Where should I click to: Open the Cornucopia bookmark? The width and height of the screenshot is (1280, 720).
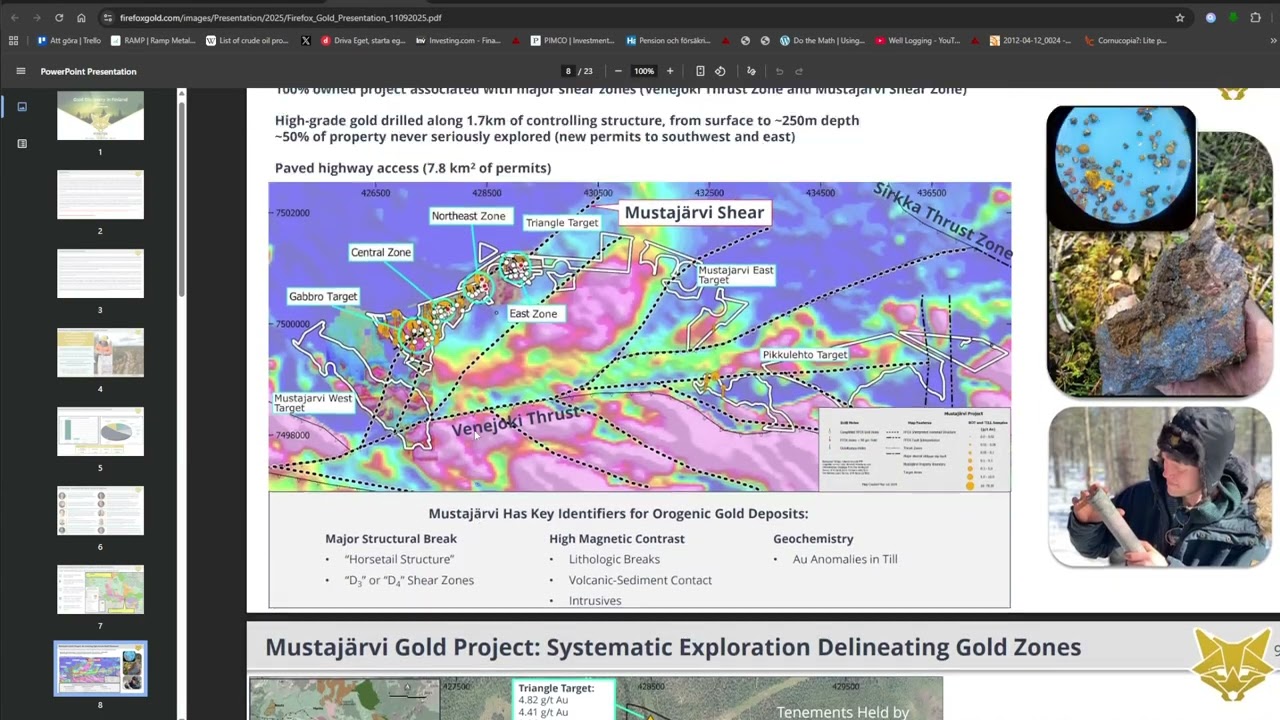pos(1125,41)
